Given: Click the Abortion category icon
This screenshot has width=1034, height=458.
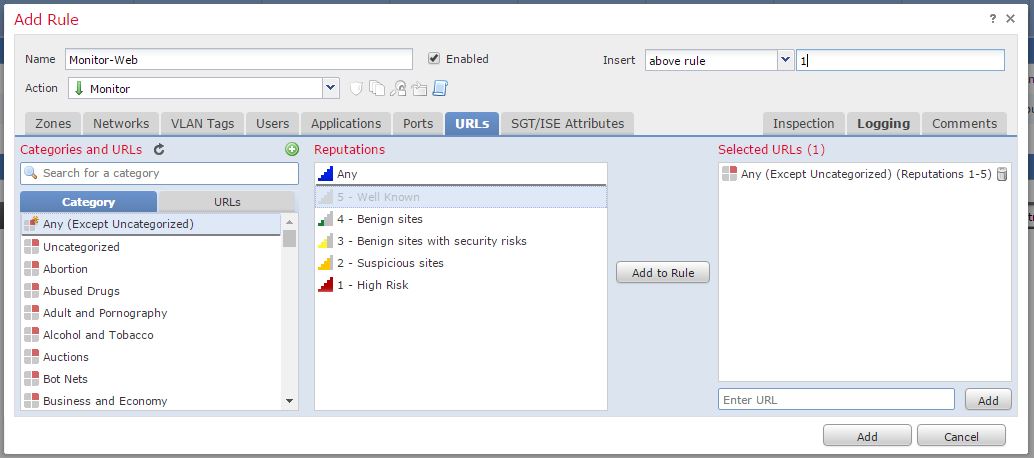Looking at the screenshot, I should pyautogui.click(x=31, y=269).
